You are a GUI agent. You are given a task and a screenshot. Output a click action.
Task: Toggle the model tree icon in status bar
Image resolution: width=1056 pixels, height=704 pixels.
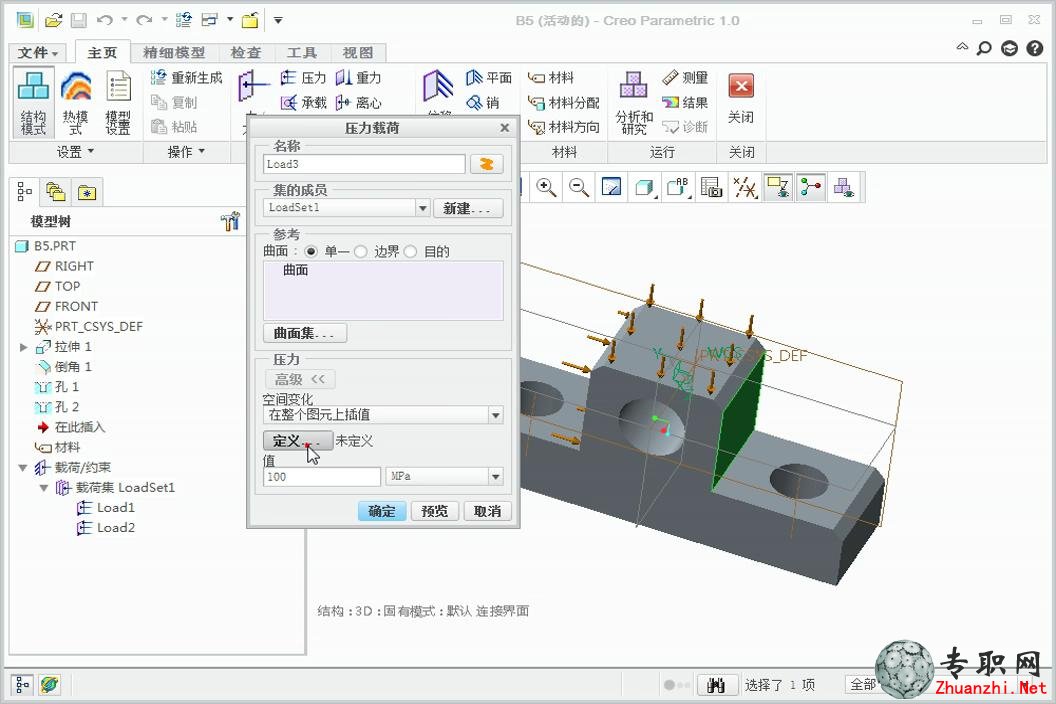pyautogui.click(x=22, y=685)
